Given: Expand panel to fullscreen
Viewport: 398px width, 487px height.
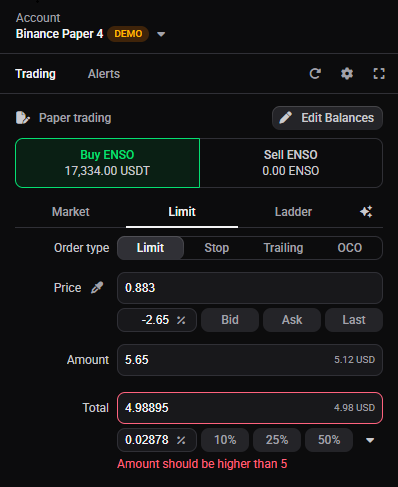Looking at the screenshot, I should [379, 74].
